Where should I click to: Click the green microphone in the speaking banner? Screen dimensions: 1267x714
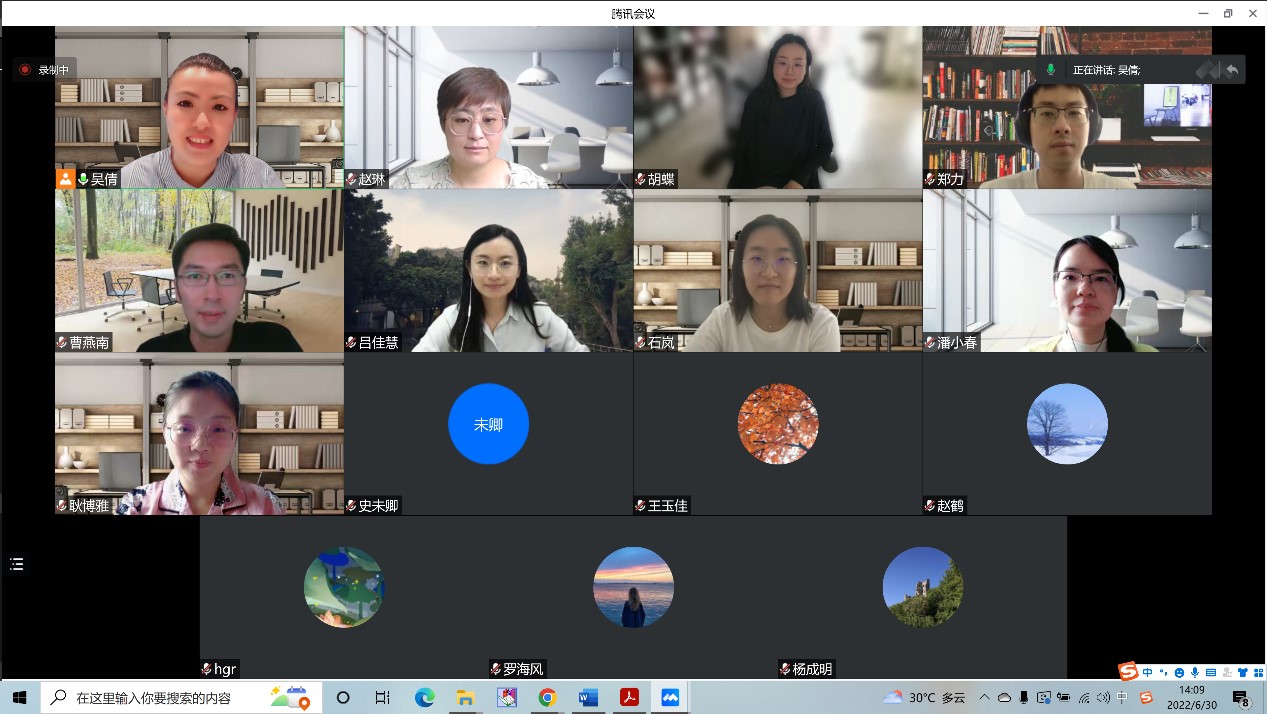(1051, 69)
